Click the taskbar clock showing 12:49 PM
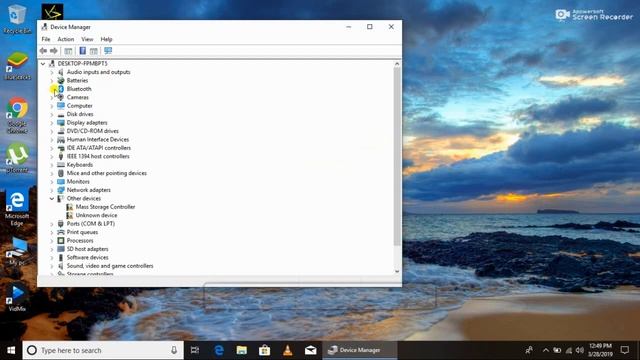This screenshot has height=360, width=640. [600, 350]
